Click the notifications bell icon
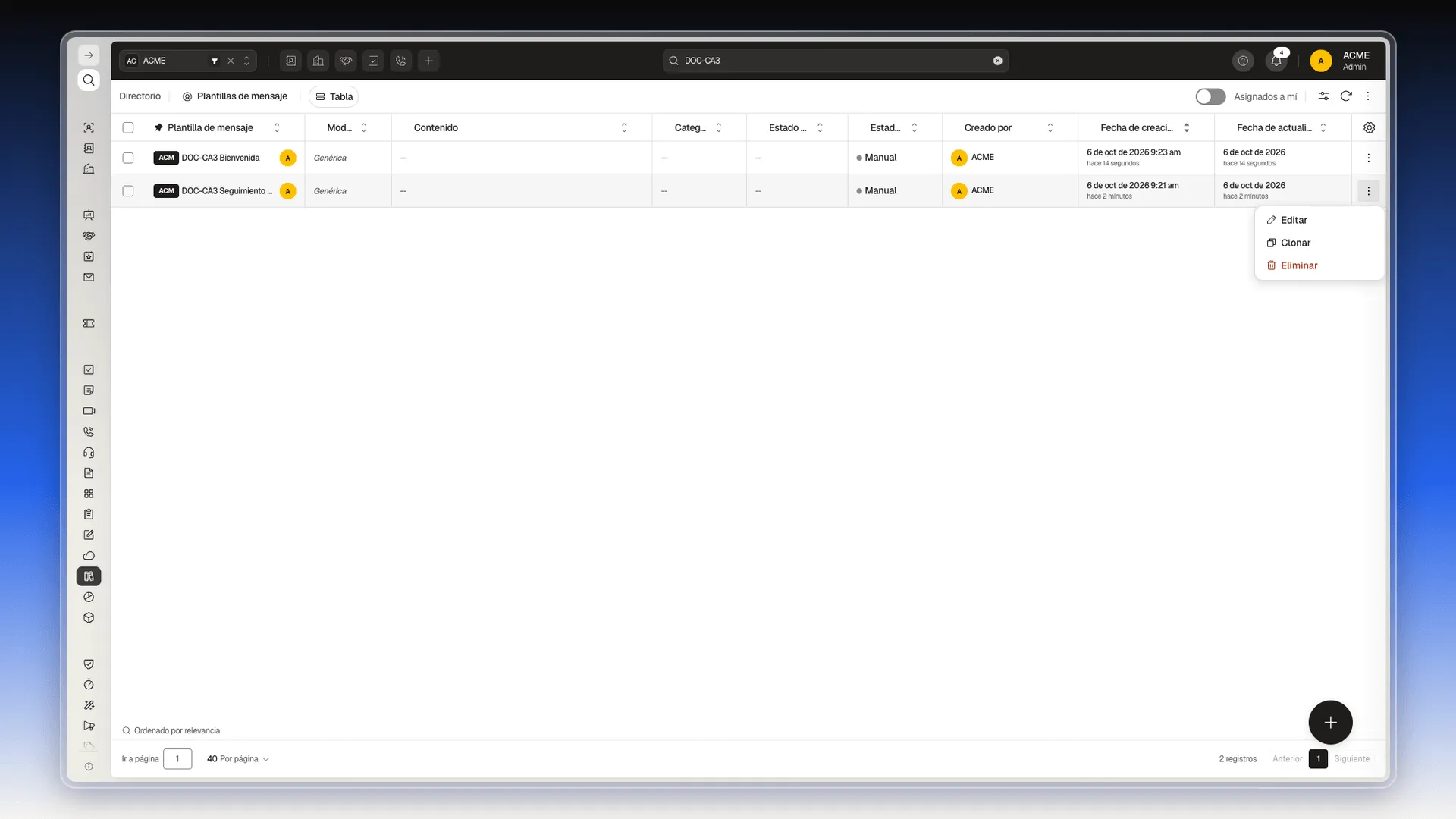This screenshot has width=1456, height=819. pyautogui.click(x=1276, y=61)
